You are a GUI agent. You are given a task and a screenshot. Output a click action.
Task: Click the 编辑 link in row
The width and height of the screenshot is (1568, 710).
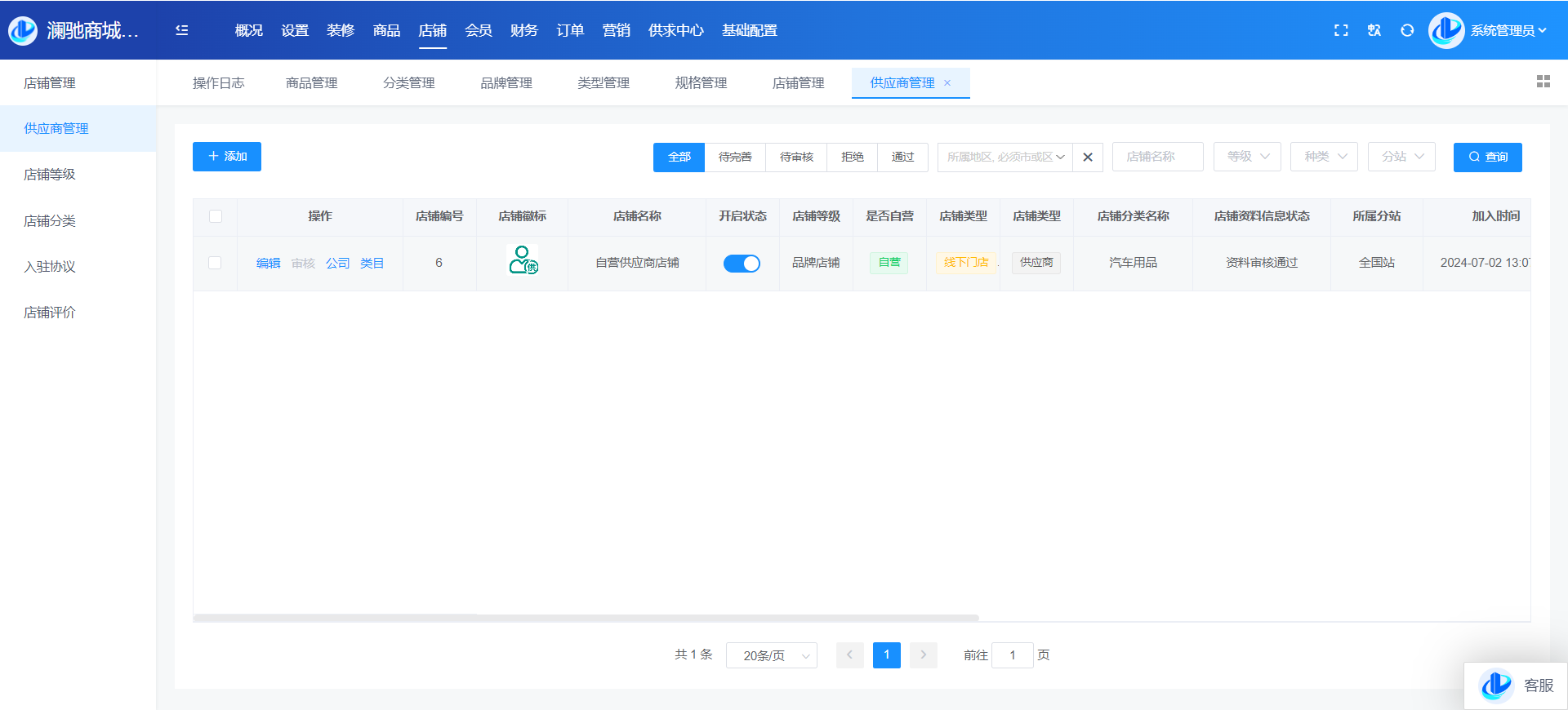click(x=268, y=263)
